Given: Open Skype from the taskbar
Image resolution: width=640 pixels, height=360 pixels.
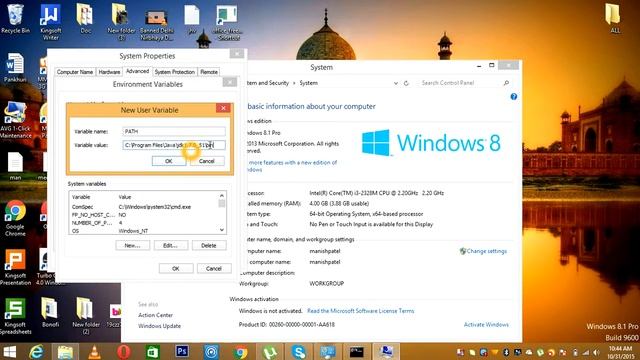Looking at the screenshot, I should 299,351.
